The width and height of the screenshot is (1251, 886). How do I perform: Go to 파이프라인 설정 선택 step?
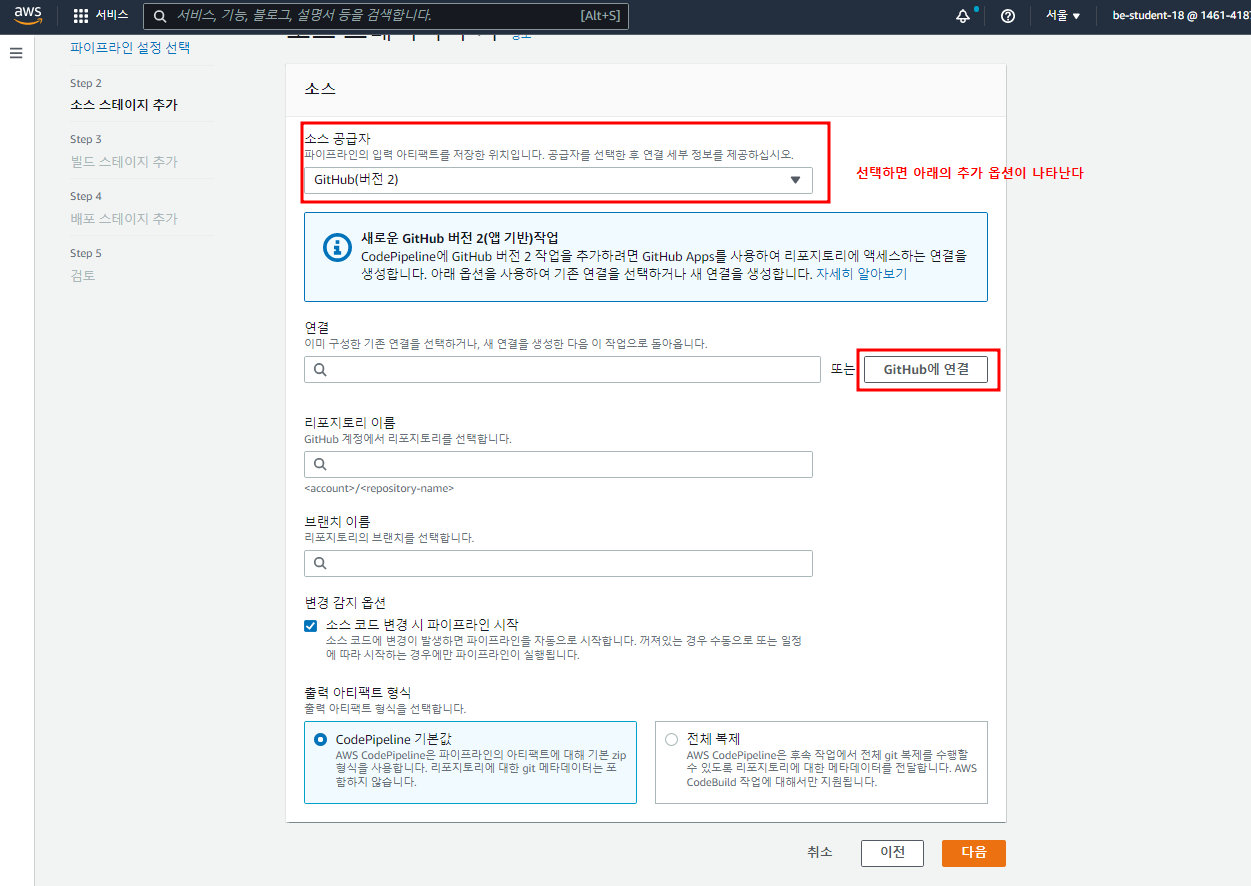[130, 47]
